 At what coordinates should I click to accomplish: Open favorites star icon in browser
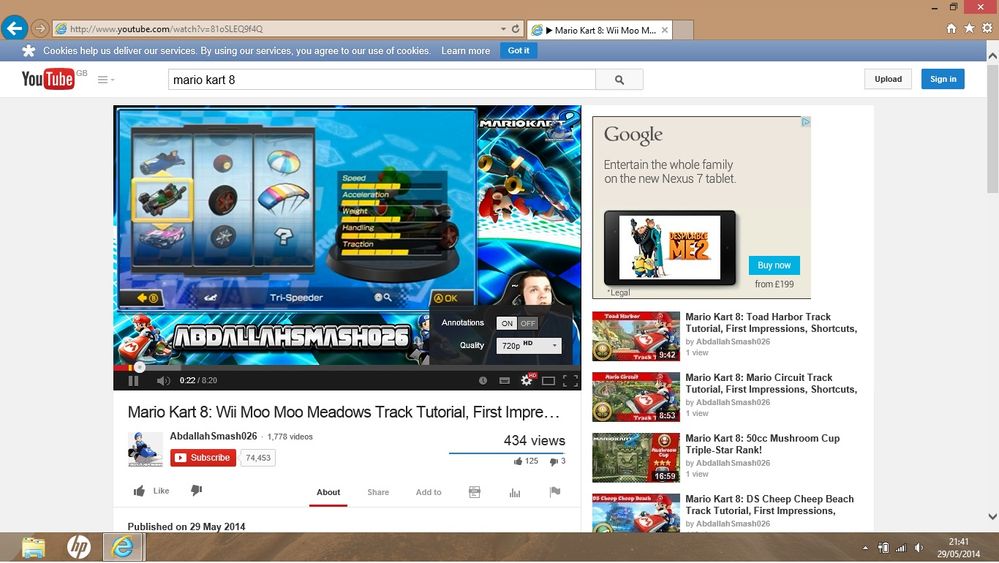[969, 28]
